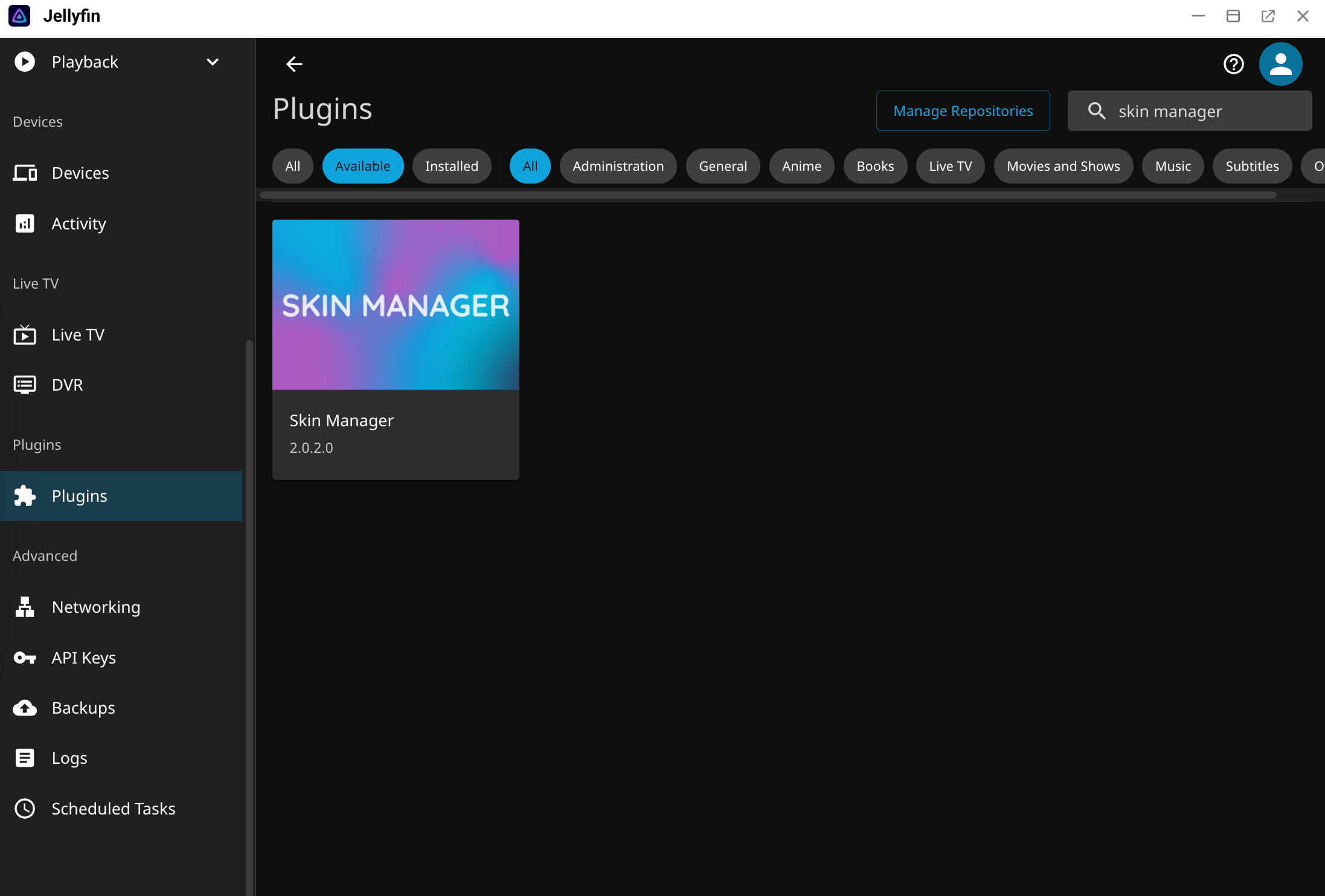Expand the Playback section chevron
1325x896 pixels.
(x=213, y=62)
